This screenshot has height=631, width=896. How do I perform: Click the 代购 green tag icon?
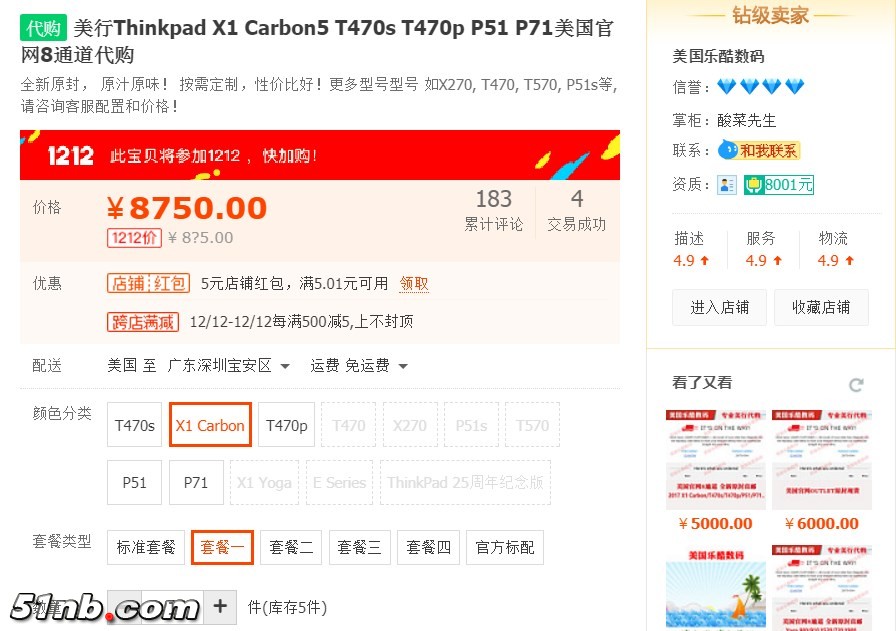[43, 27]
